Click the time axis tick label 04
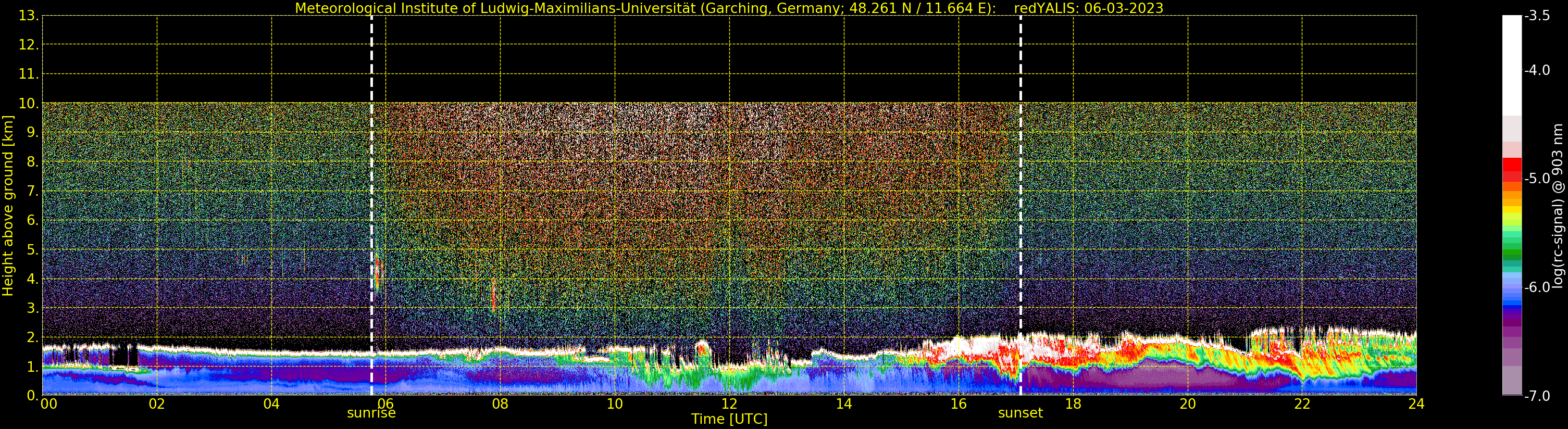 point(271,404)
